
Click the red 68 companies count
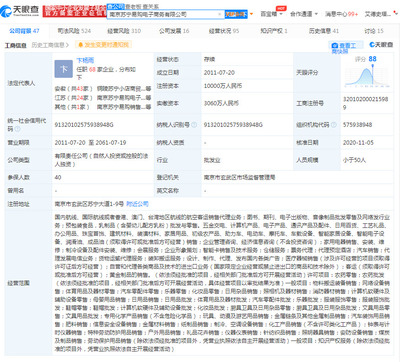coord(92,69)
